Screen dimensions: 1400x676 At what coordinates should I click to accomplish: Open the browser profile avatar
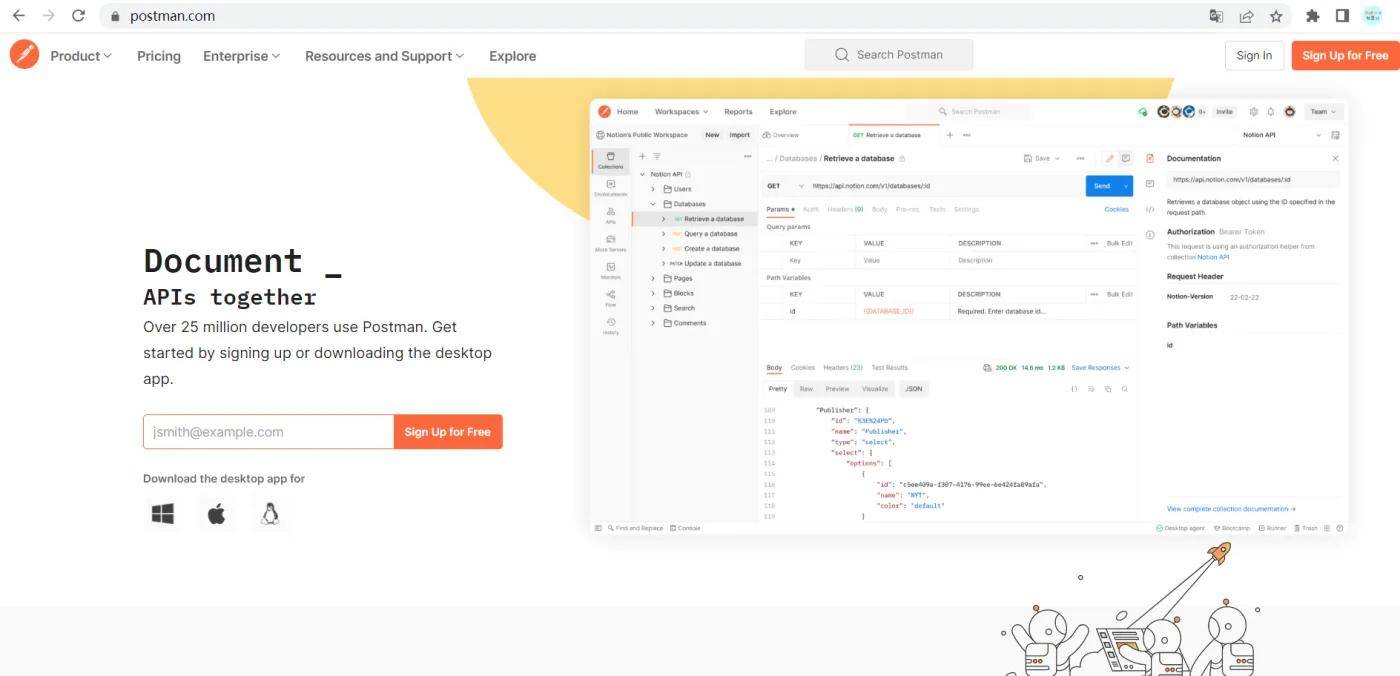pos(1372,16)
